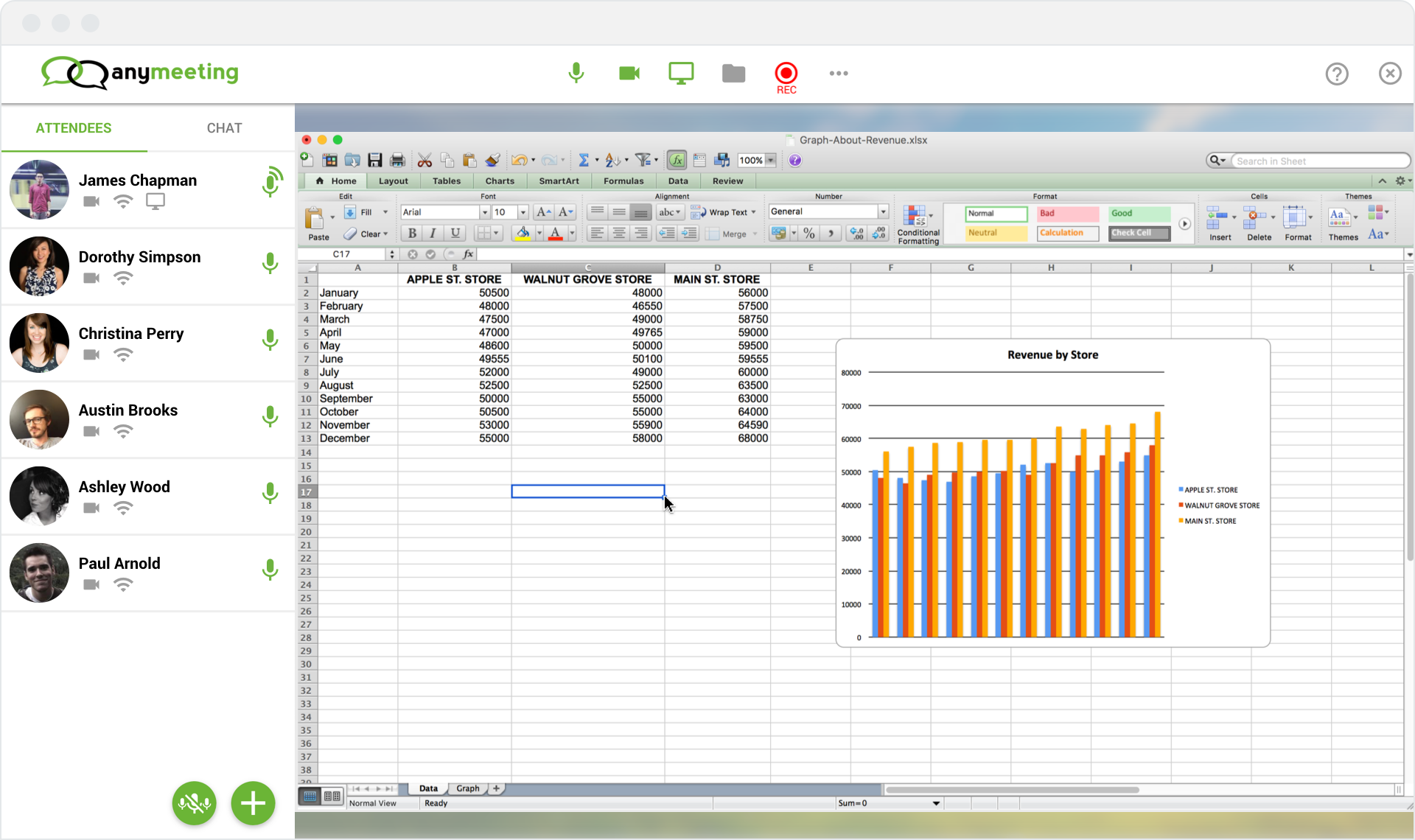Click the screen share monitor icon

680,73
